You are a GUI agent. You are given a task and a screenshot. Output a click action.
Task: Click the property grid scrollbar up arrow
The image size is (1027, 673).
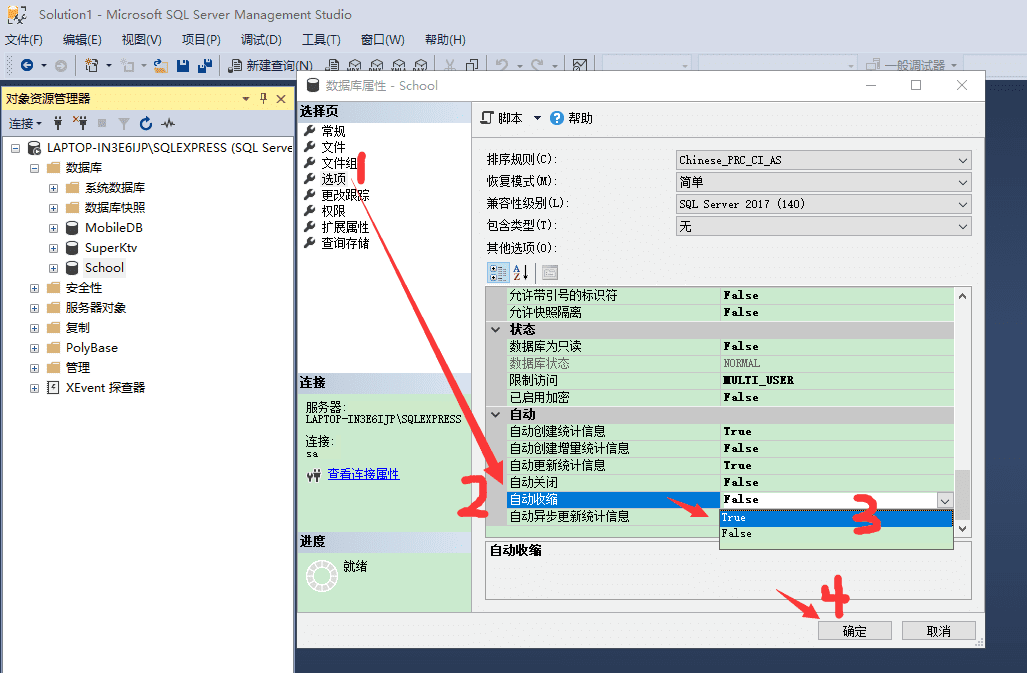[962, 296]
